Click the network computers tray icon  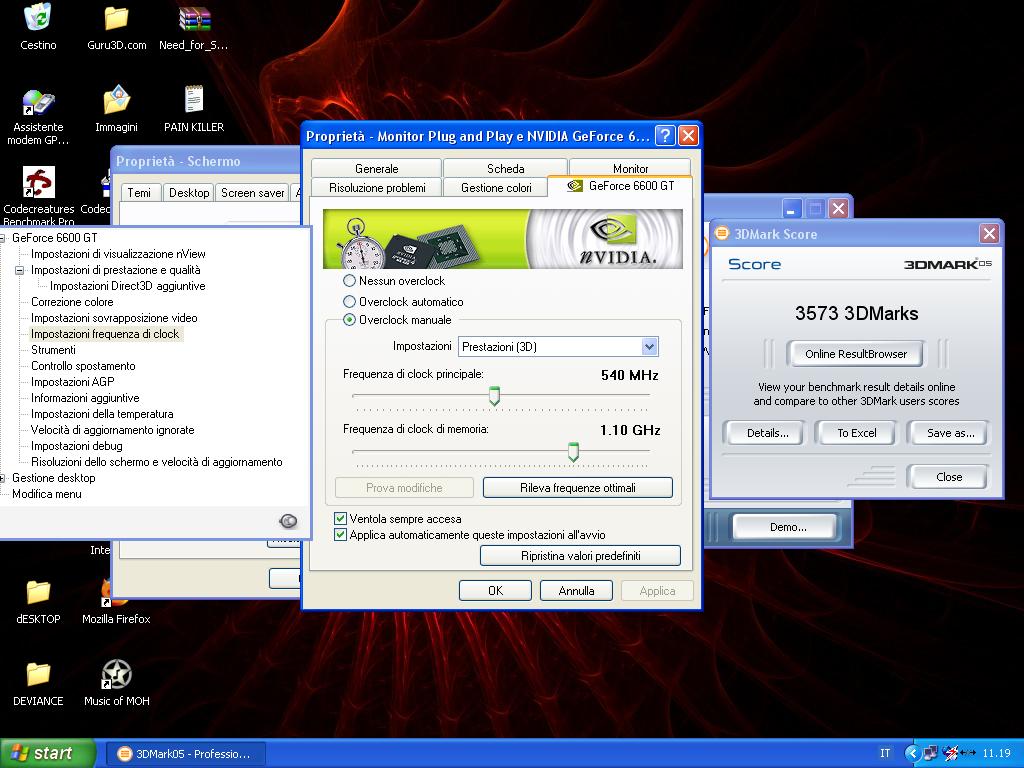[x=931, y=753]
